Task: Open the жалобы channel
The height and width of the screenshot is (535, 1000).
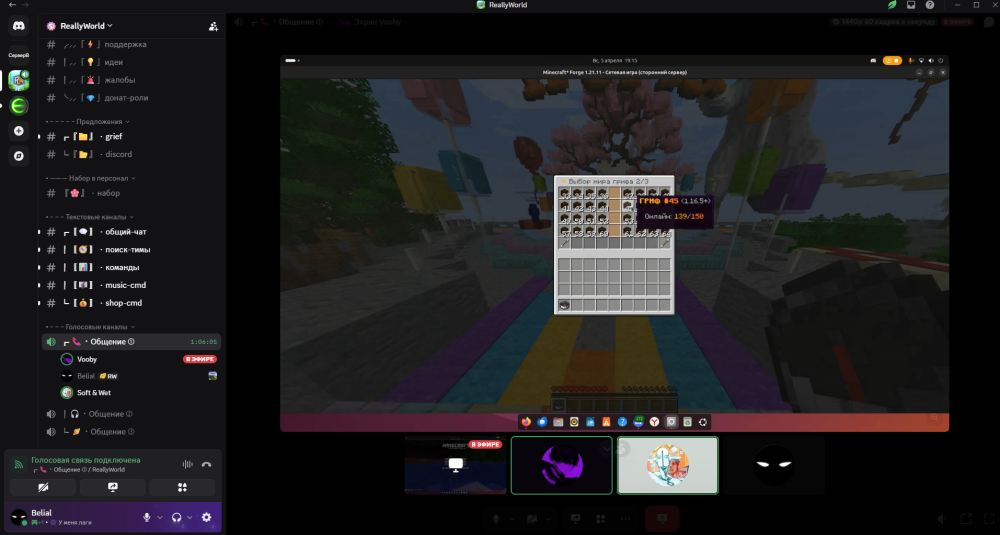Action: (x=132, y=80)
